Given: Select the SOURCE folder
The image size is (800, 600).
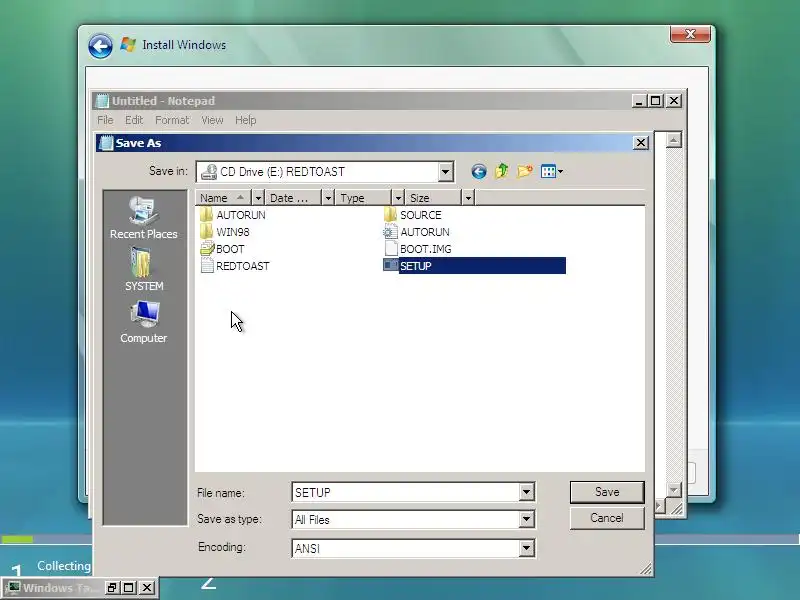Looking at the screenshot, I should tap(412, 215).
